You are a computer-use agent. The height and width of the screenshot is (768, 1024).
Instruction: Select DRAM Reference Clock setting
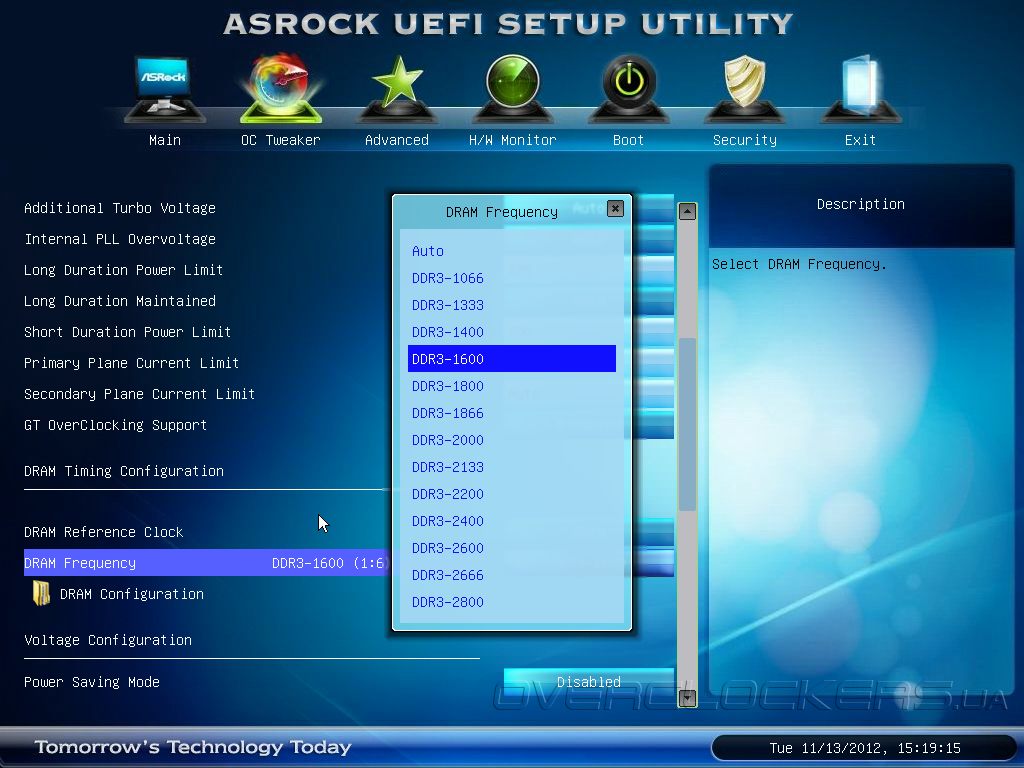pos(103,532)
